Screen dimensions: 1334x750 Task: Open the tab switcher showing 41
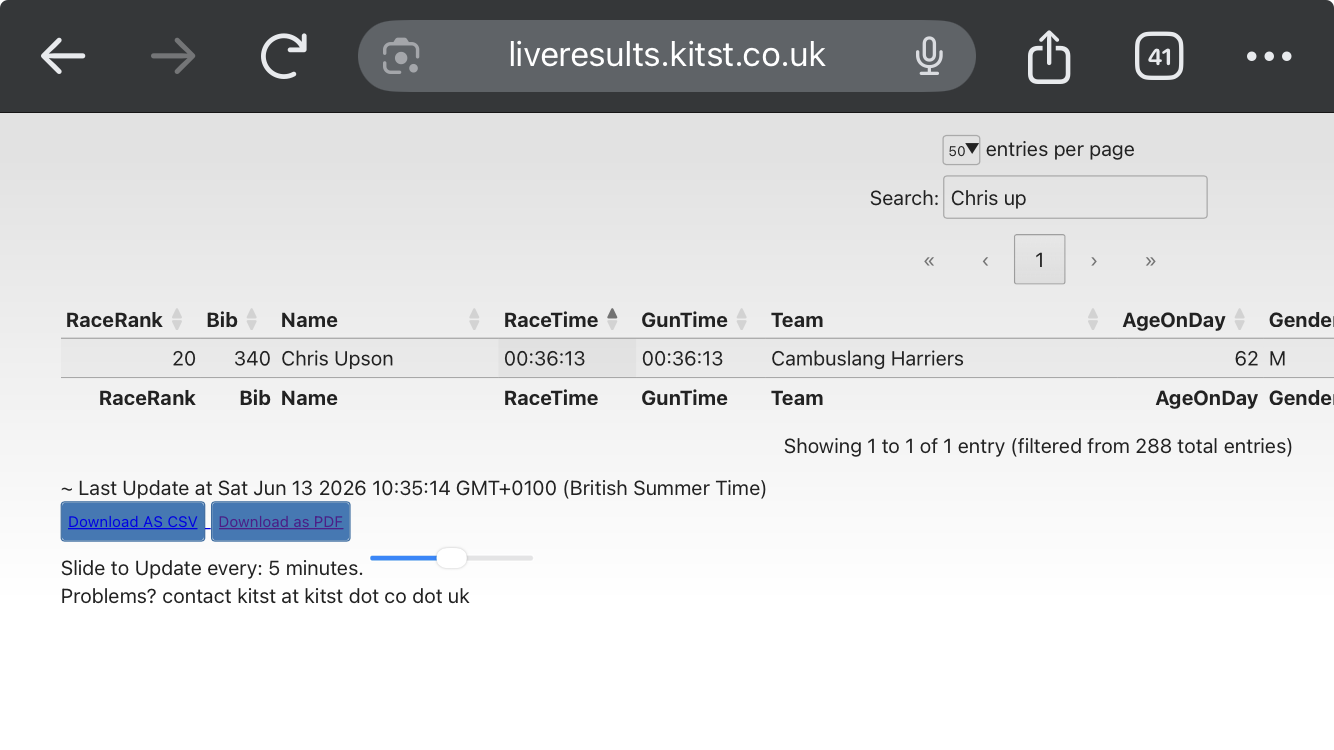[1159, 56]
